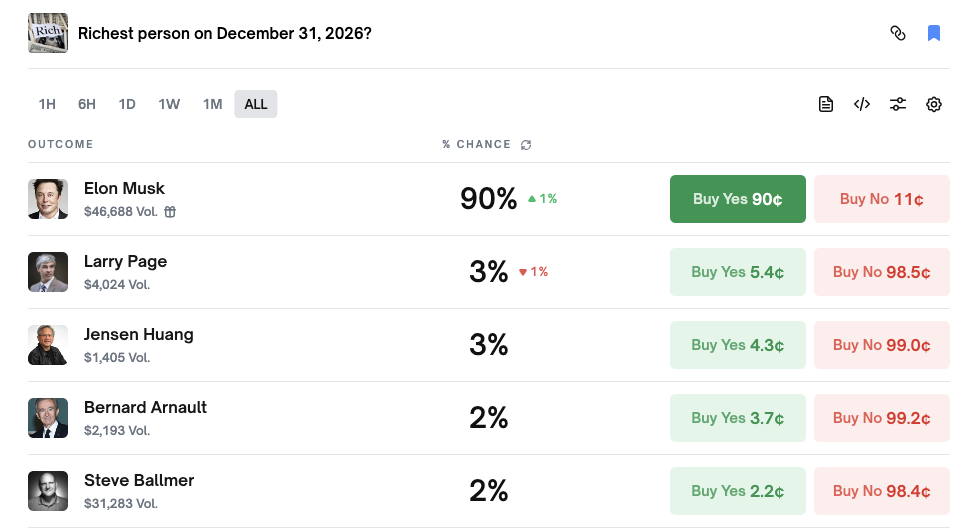Click the embed code icon
This screenshot has width=970, height=529.
pos(862,104)
